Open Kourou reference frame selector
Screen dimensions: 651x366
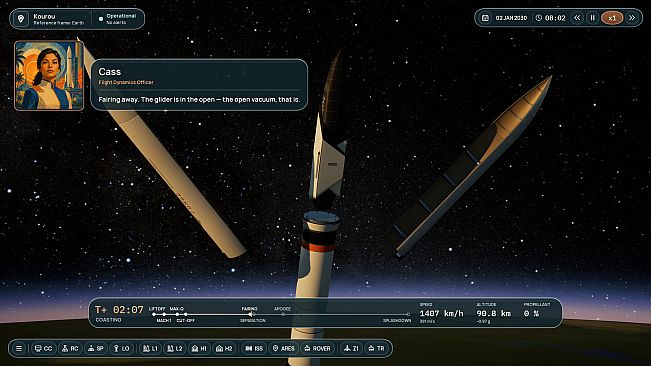click(x=58, y=20)
